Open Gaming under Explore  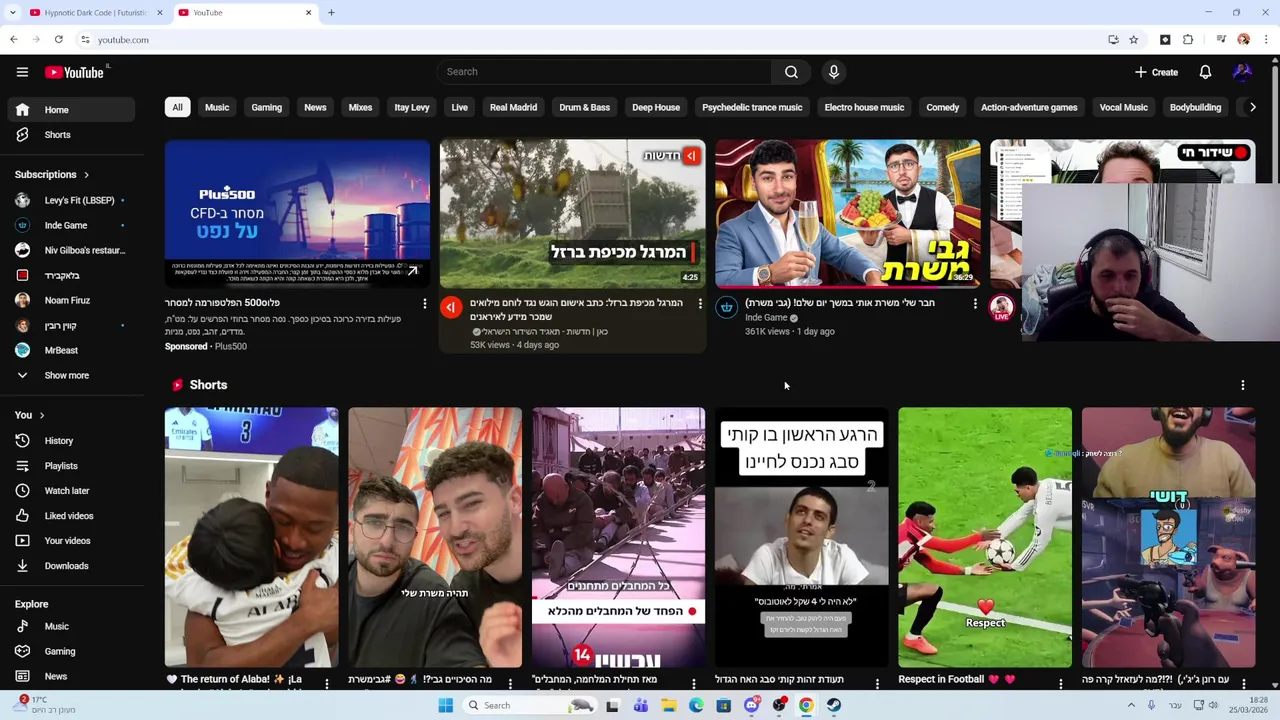click(70, 651)
